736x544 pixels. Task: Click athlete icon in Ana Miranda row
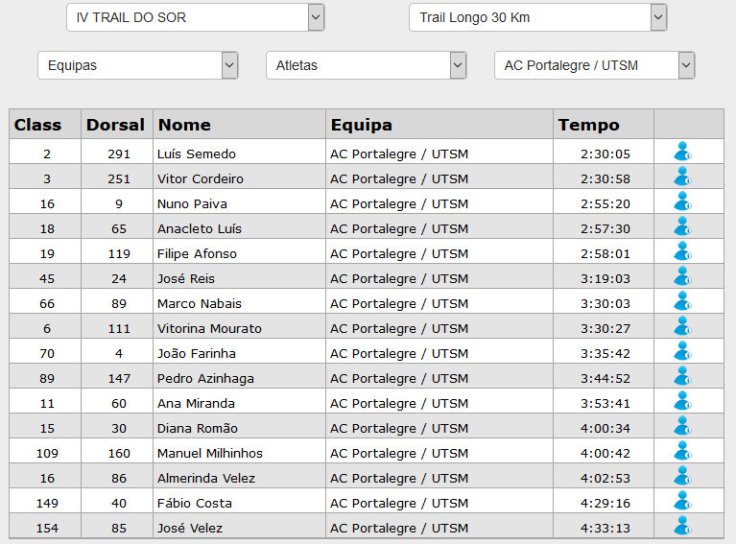(x=682, y=402)
